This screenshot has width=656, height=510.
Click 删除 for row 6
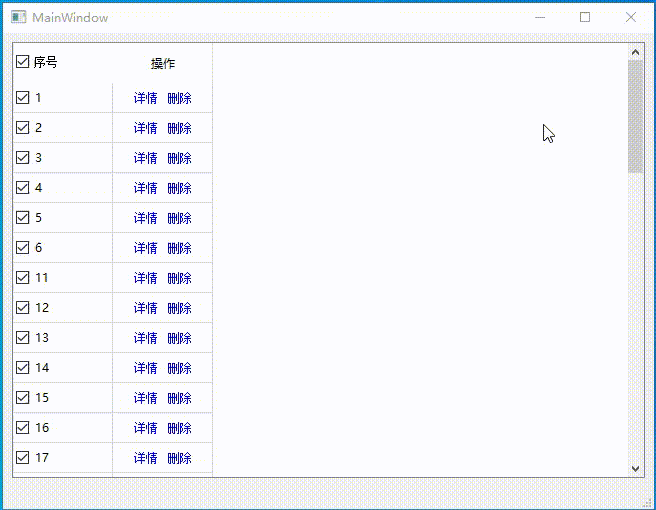[x=179, y=248]
